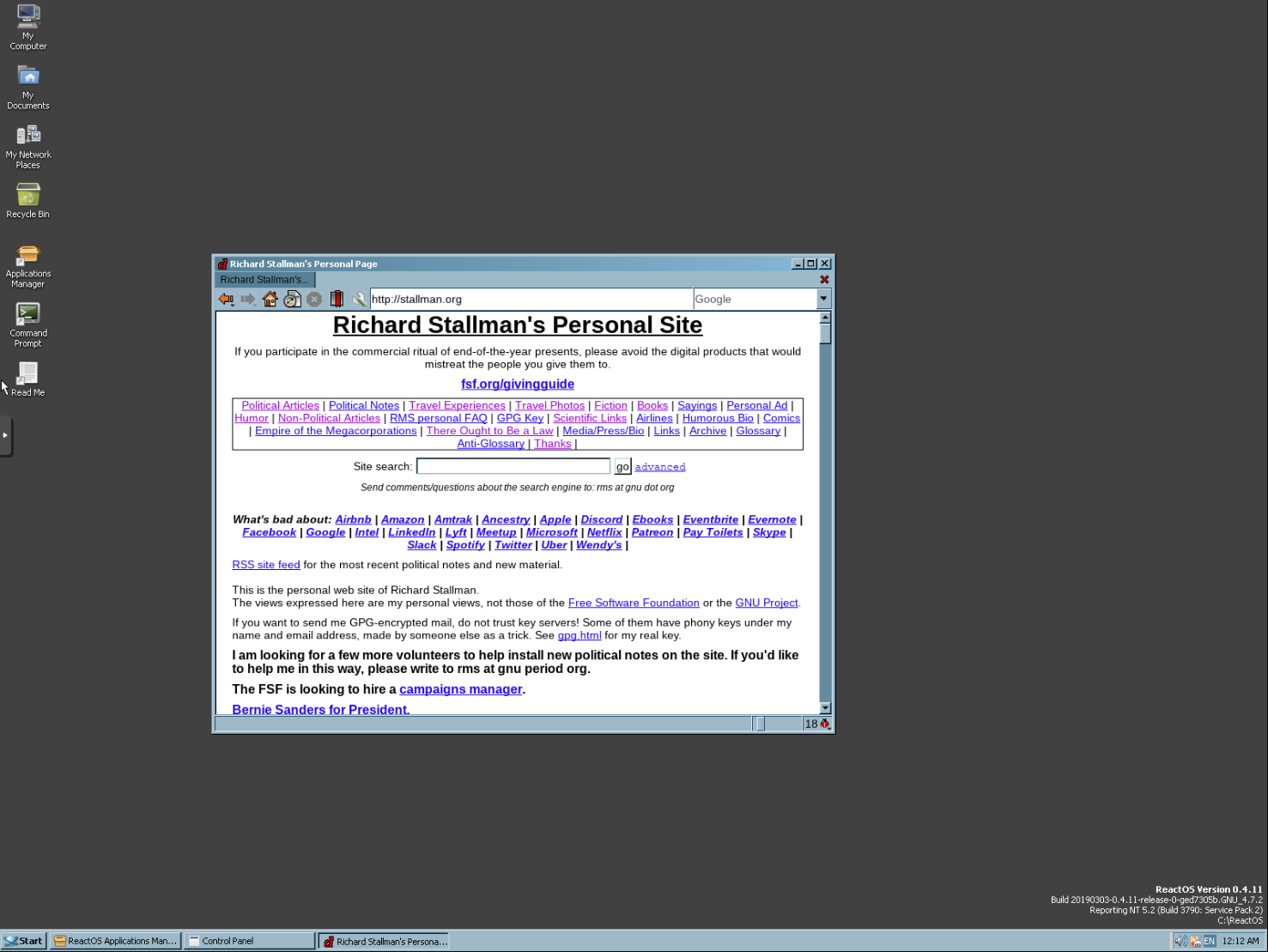Open My Computer on the desktop
The image size is (1268, 952).
click(28, 27)
